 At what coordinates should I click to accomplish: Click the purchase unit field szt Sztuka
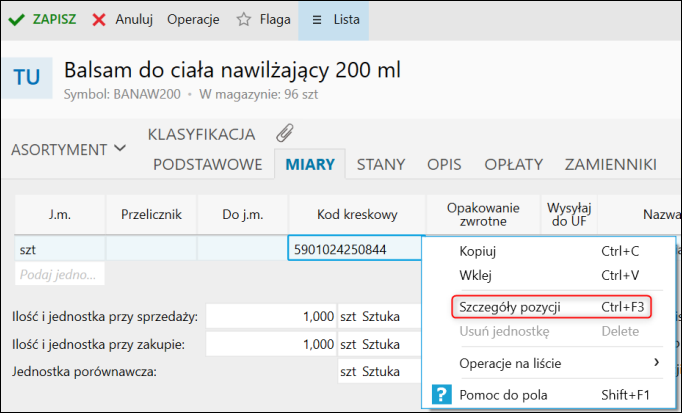coord(380,344)
